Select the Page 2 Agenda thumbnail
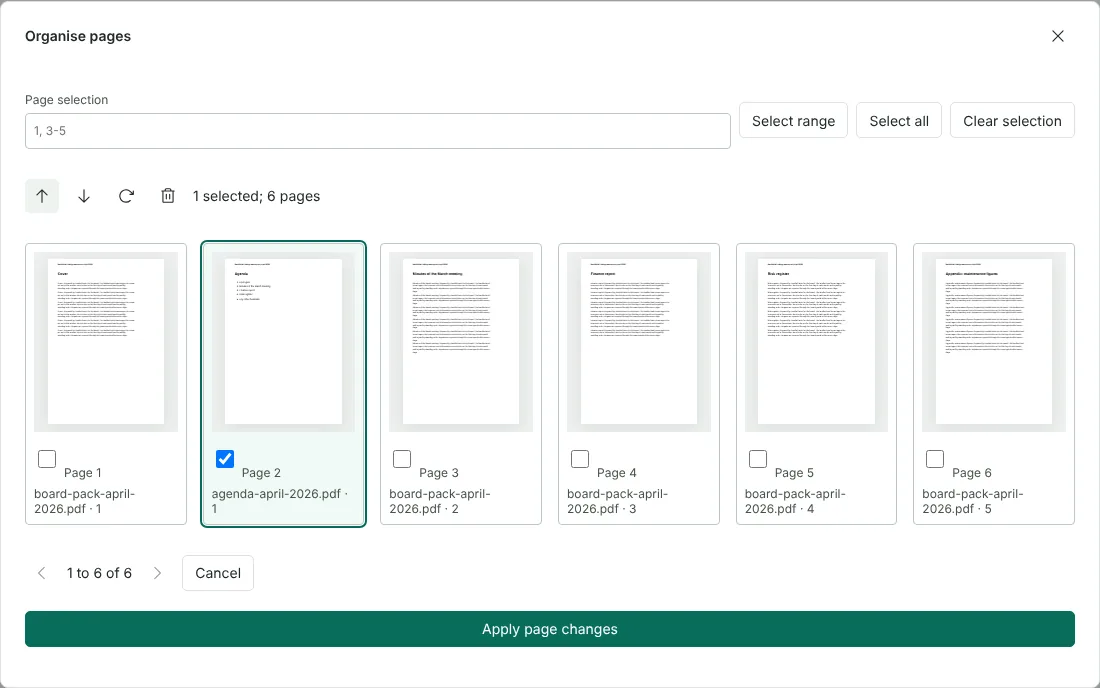This screenshot has width=1100, height=688. 283,342
